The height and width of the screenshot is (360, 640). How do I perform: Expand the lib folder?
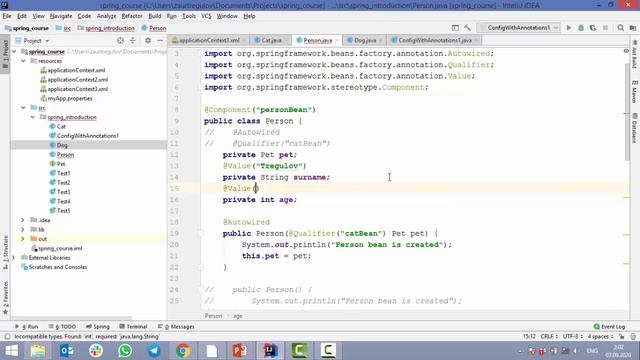(x=23, y=229)
